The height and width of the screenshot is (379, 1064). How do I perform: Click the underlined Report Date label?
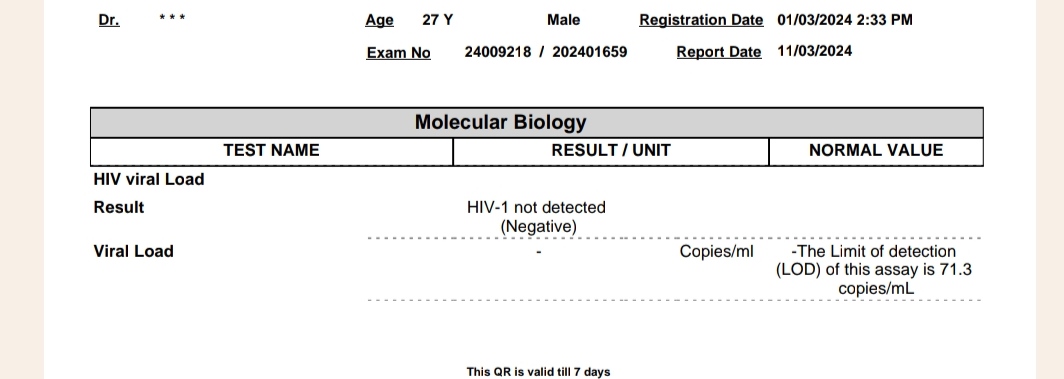point(719,52)
